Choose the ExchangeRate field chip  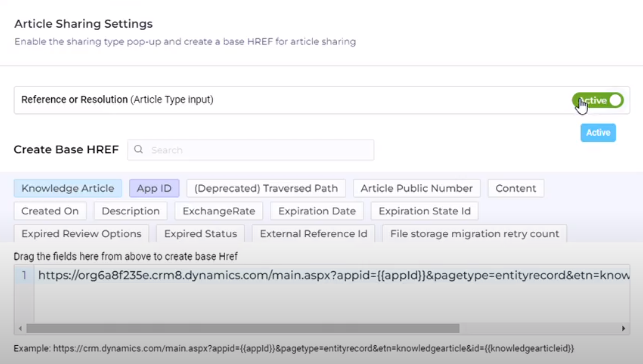[219, 211]
